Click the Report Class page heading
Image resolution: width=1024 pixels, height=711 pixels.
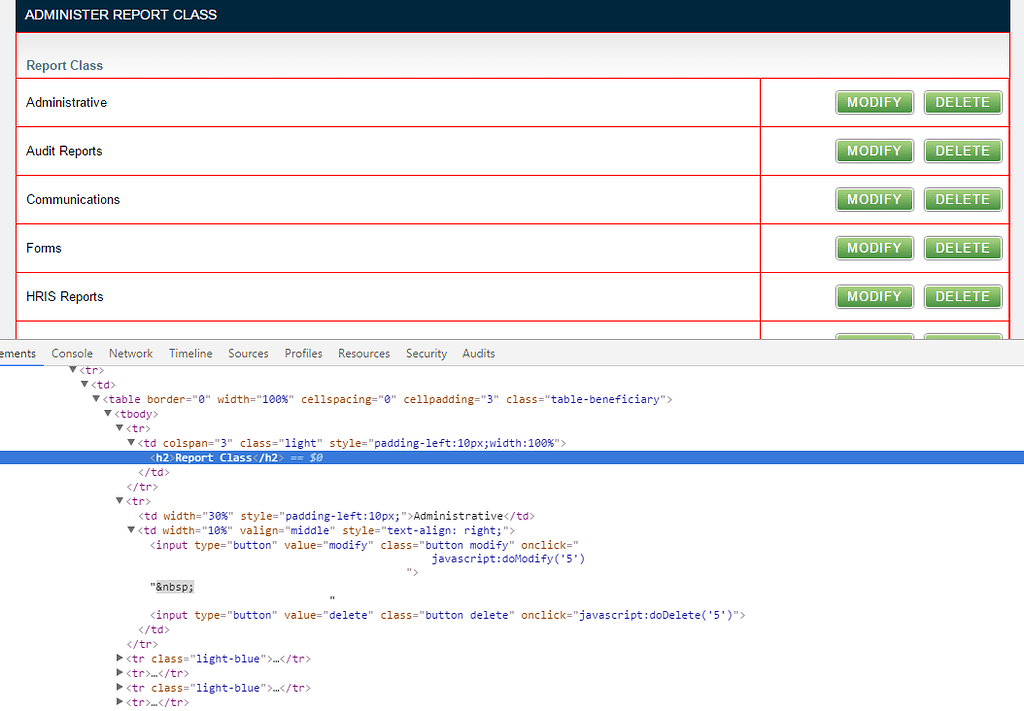click(x=64, y=65)
